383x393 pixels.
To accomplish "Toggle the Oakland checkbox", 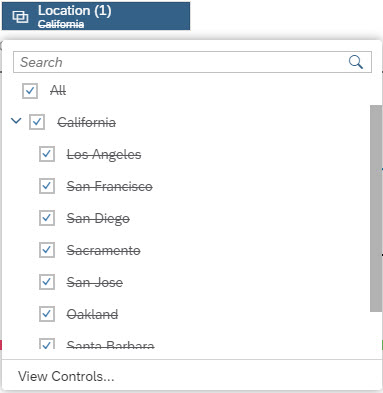I will (x=47, y=314).
